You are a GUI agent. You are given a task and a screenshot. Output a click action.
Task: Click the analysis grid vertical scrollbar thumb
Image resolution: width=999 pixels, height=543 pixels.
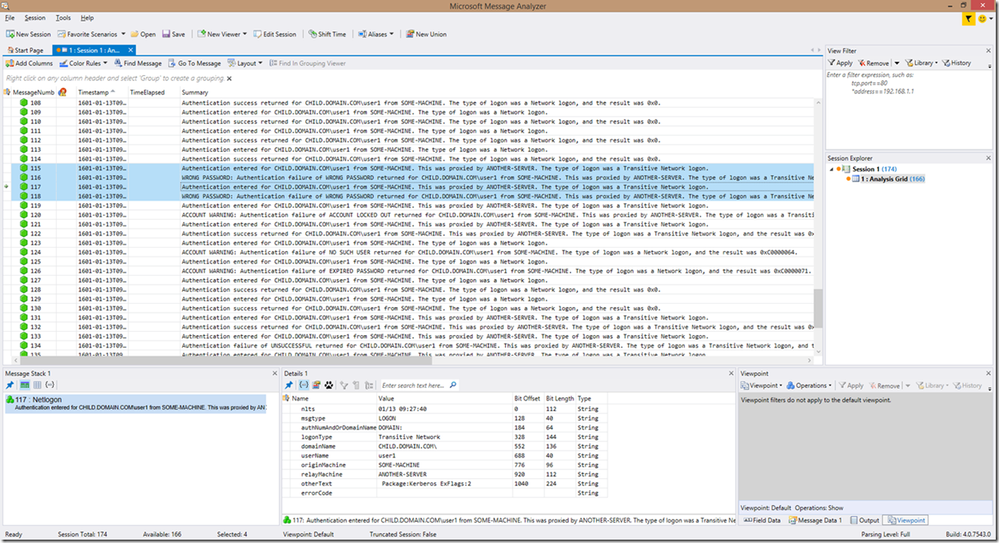tap(818, 308)
